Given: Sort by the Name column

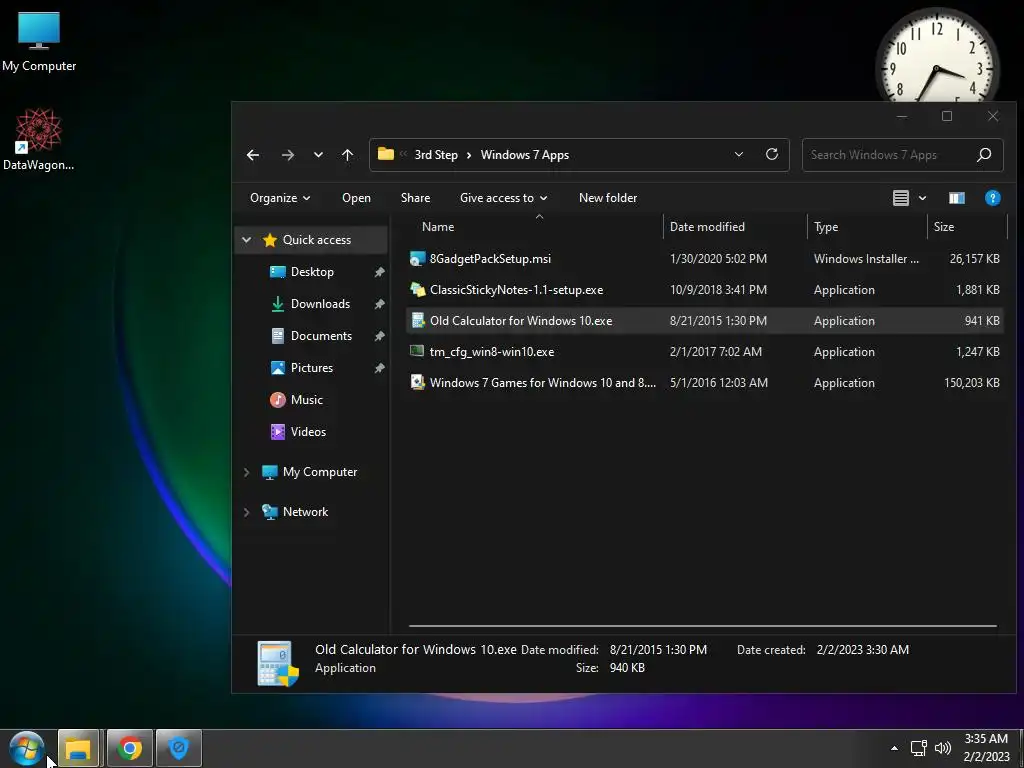Looking at the screenshot, I should pos(438,227).
